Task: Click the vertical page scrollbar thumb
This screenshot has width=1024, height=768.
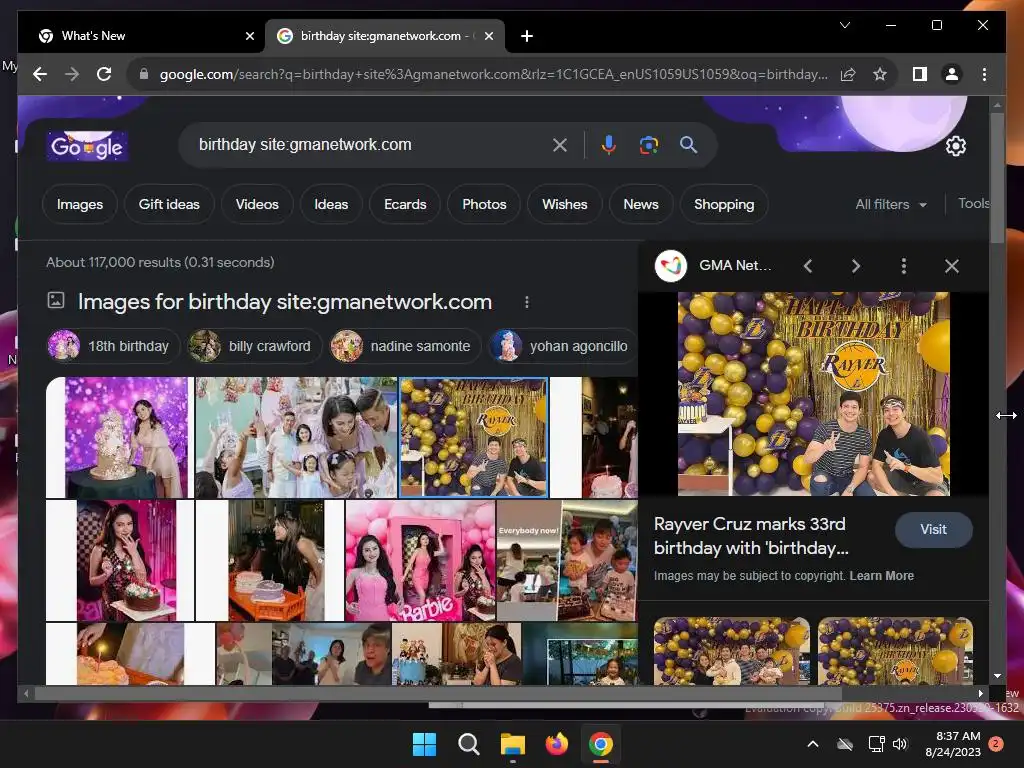Action: click(x=997, y=178)
